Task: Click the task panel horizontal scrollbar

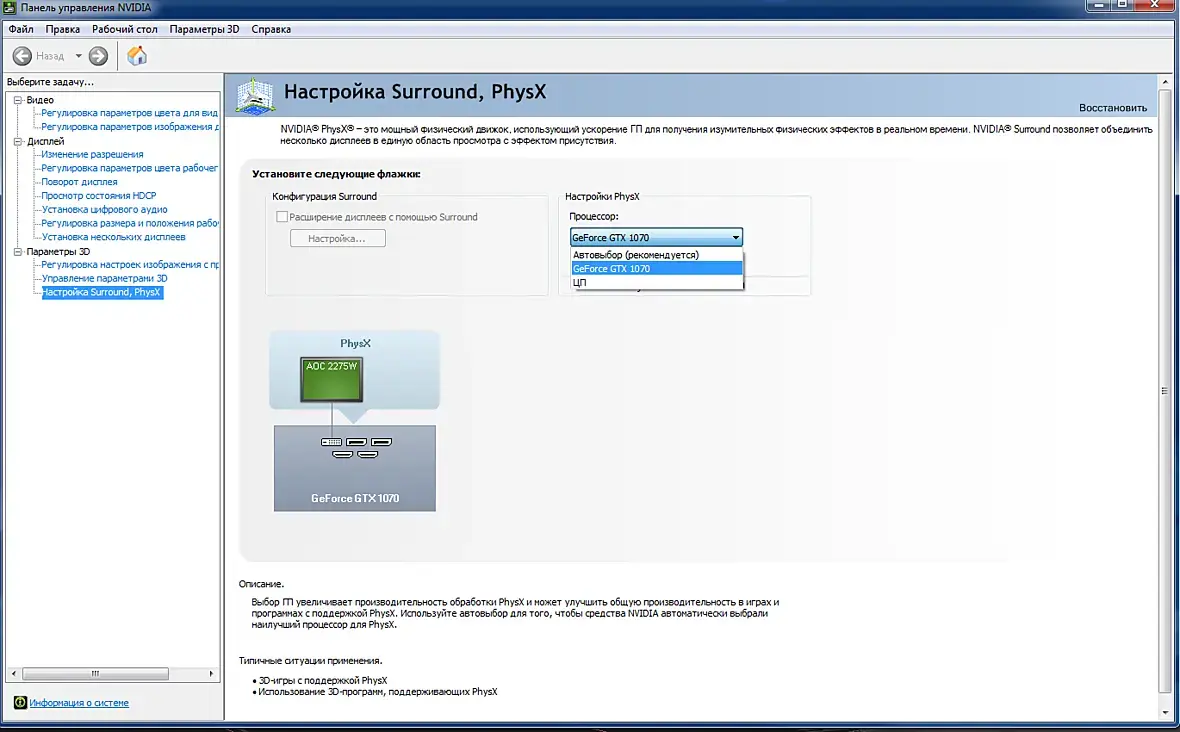Action: click(113, 673)
